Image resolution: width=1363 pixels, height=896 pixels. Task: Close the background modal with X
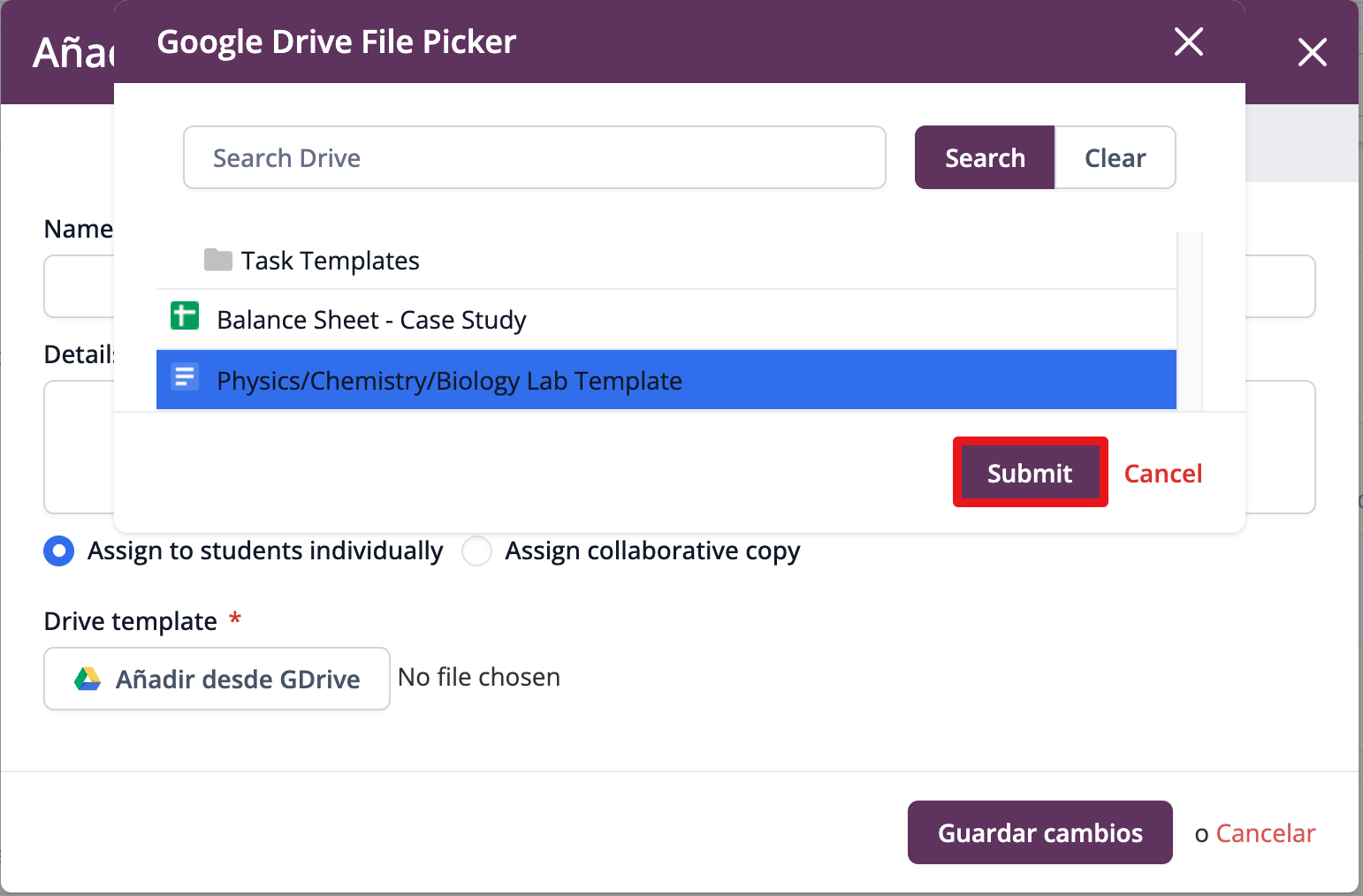click(x=1312, y=52)
